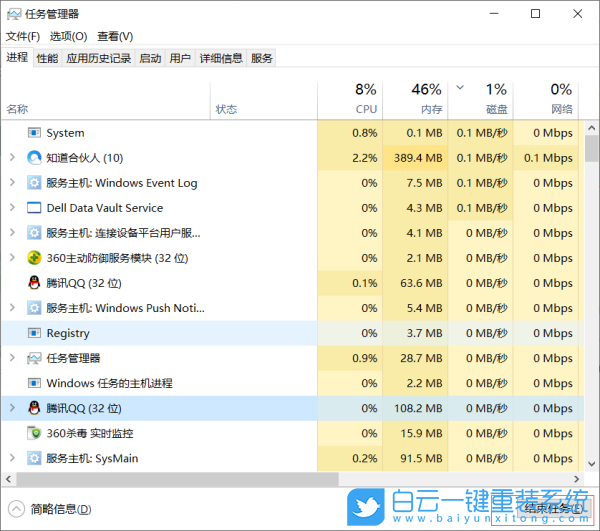The width and height of the screenshot is (600, 531).
Task: Sort by the 网络 column header
Action: (546, 101)
